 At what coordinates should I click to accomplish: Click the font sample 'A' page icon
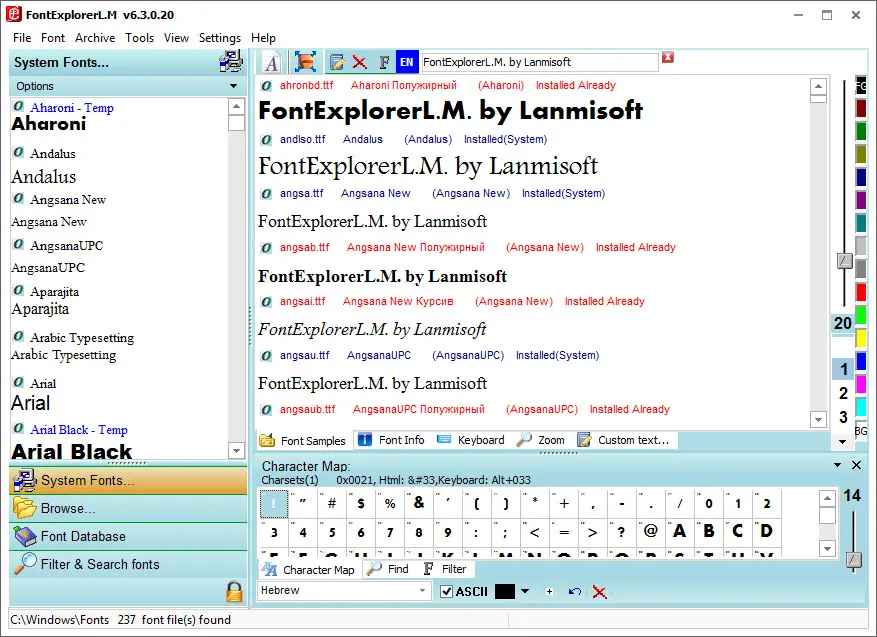(272, 62)
